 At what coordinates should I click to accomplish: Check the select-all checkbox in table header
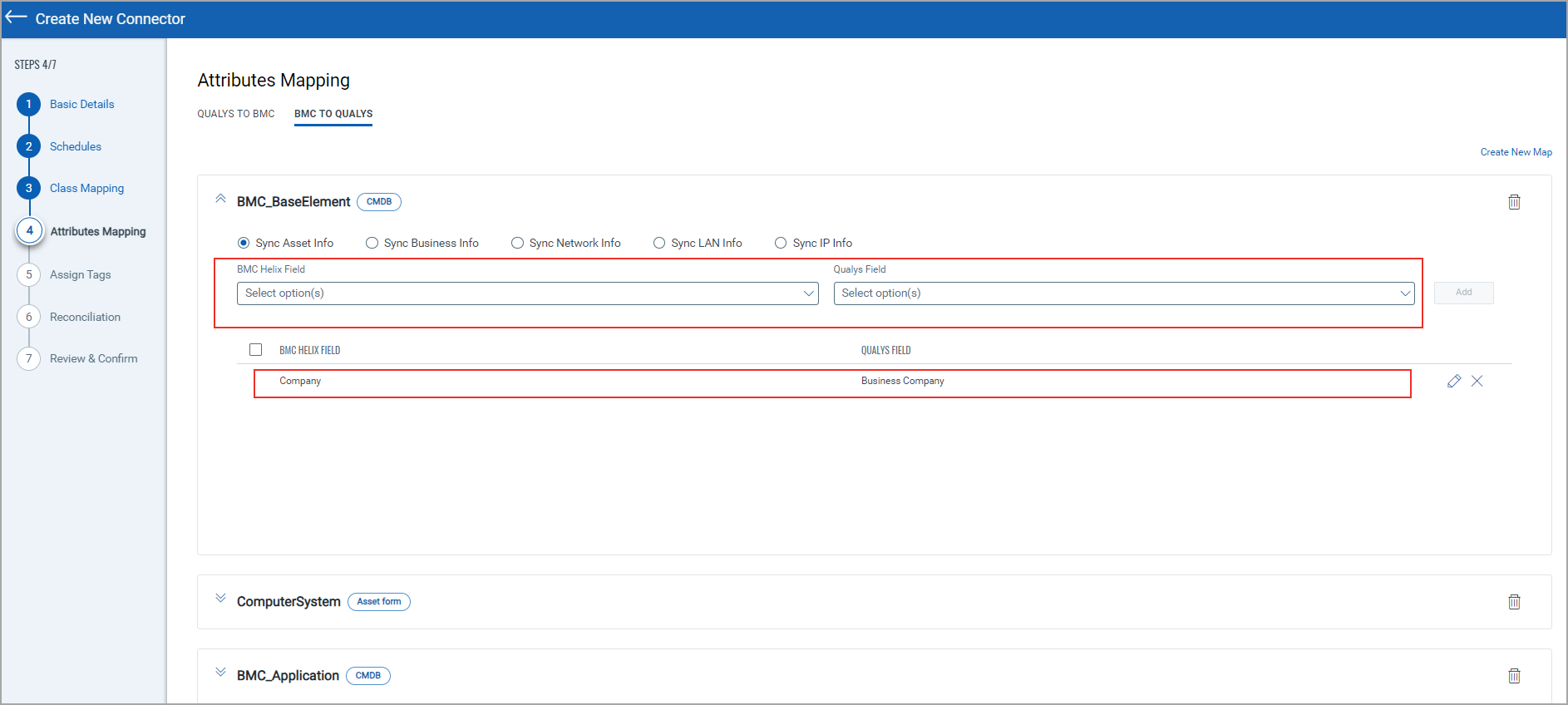coord(255,350)
